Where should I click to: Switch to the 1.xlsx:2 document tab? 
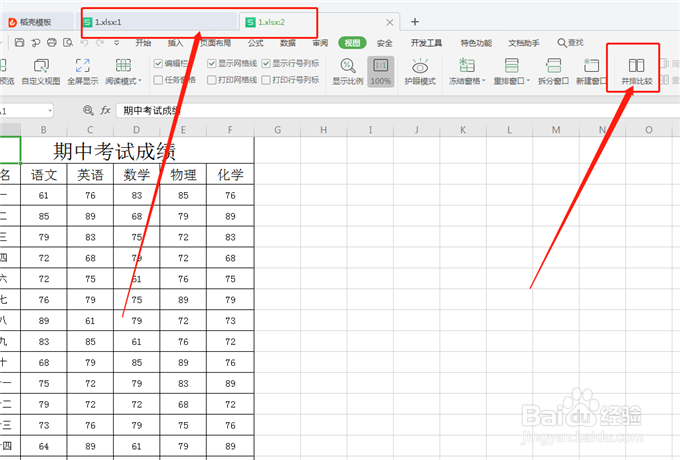click(x=319, y=22)
